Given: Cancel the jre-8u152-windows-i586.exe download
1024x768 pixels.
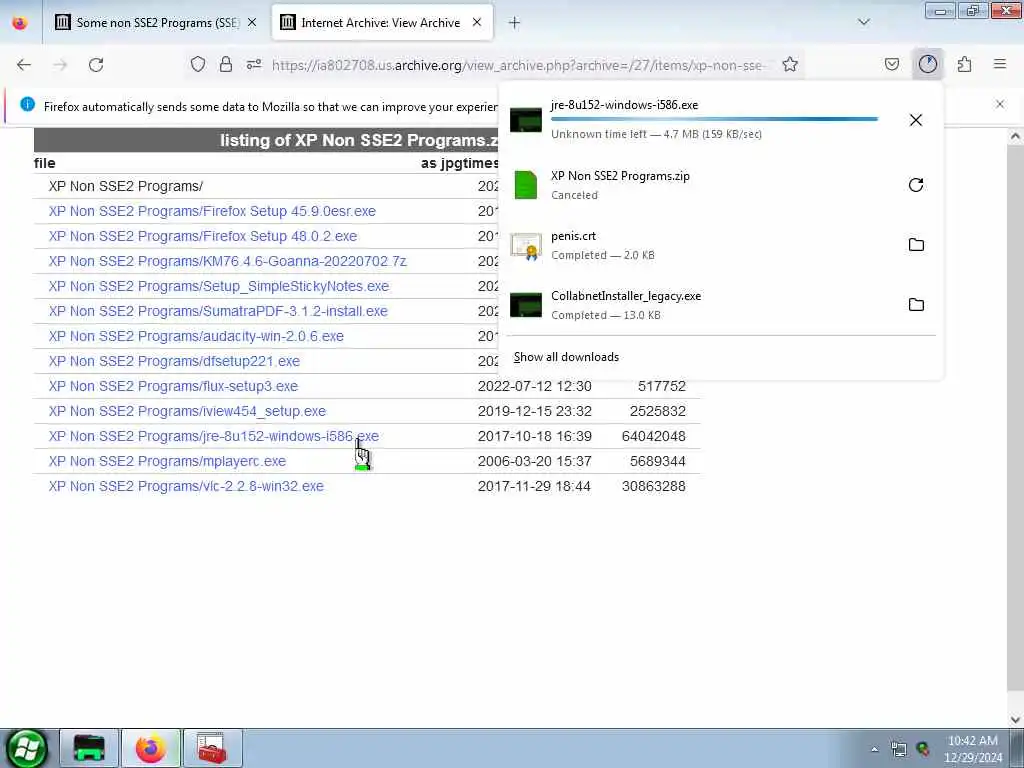Looking at the screenshot, I should point(916,120).
